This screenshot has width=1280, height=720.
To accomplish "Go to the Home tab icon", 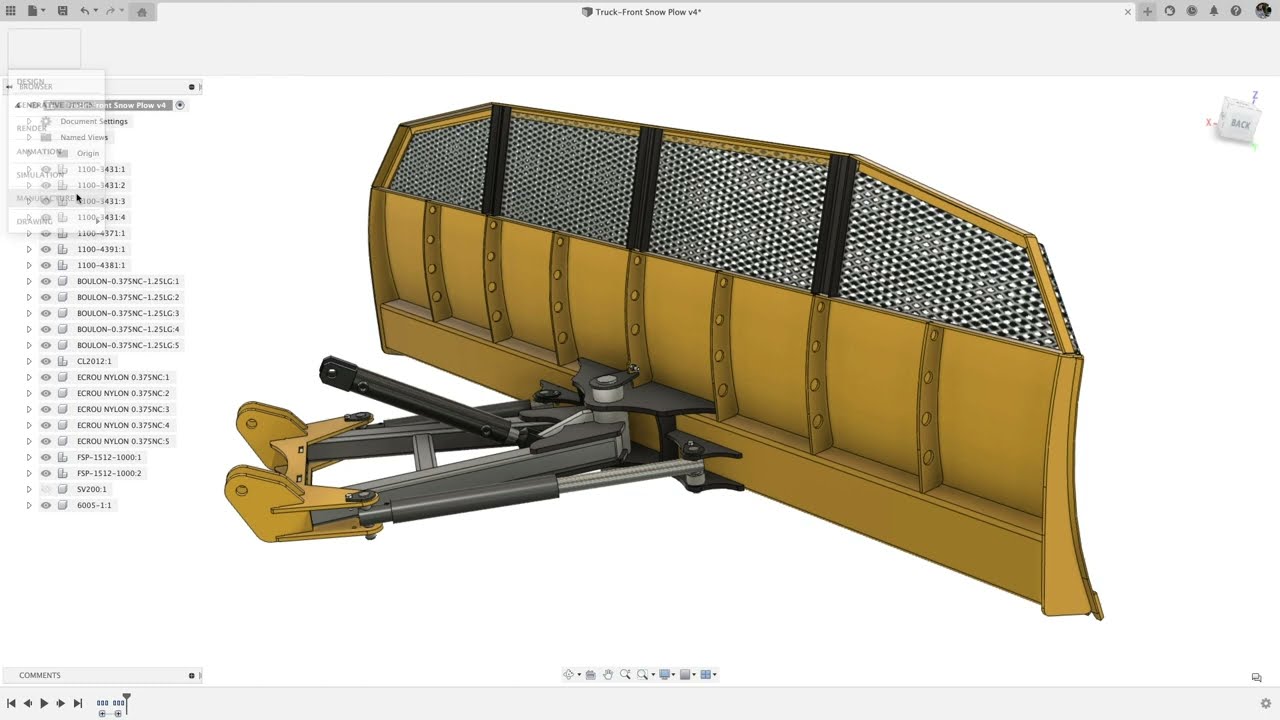I will [x=142, y=12].
